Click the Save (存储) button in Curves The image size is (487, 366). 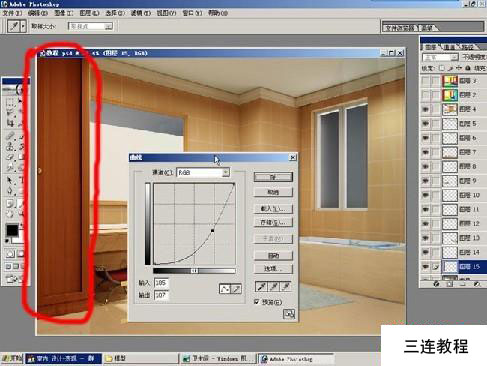point(273,222)
